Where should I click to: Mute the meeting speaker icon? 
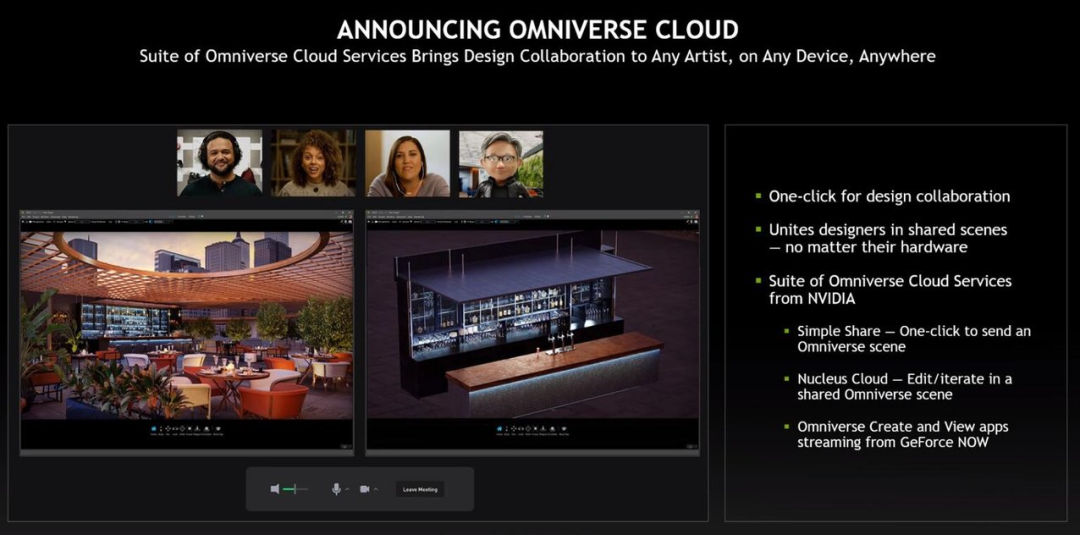275,489
